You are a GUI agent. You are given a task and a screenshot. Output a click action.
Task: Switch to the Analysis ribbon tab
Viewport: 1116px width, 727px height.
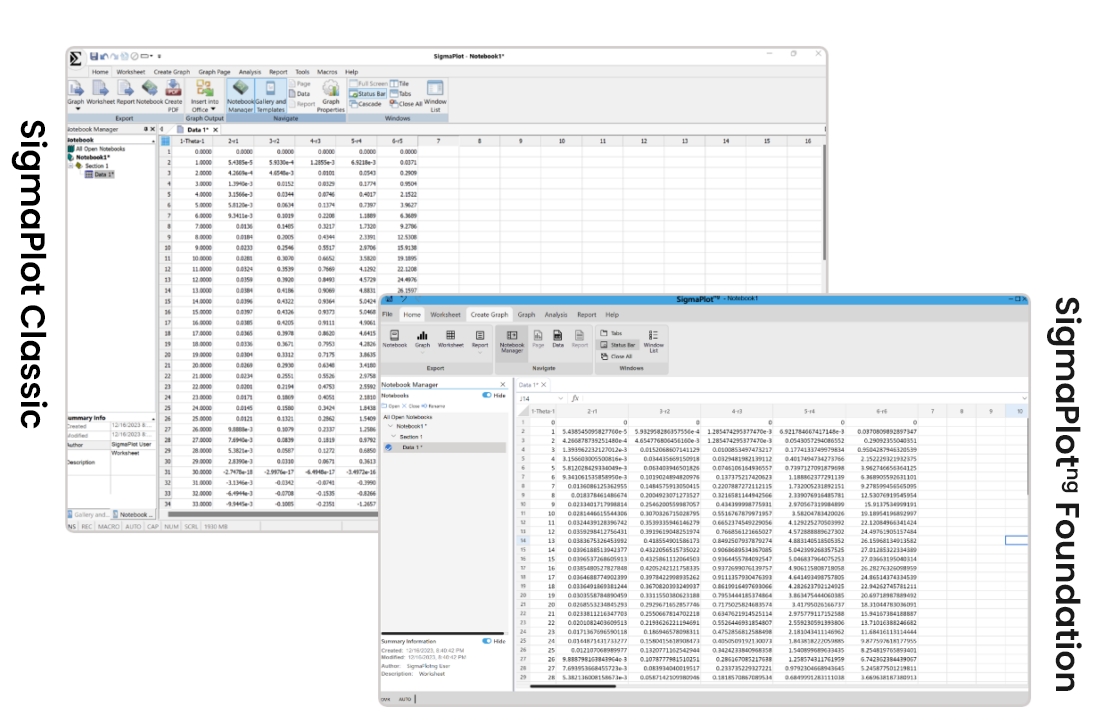tap(249, 71)
